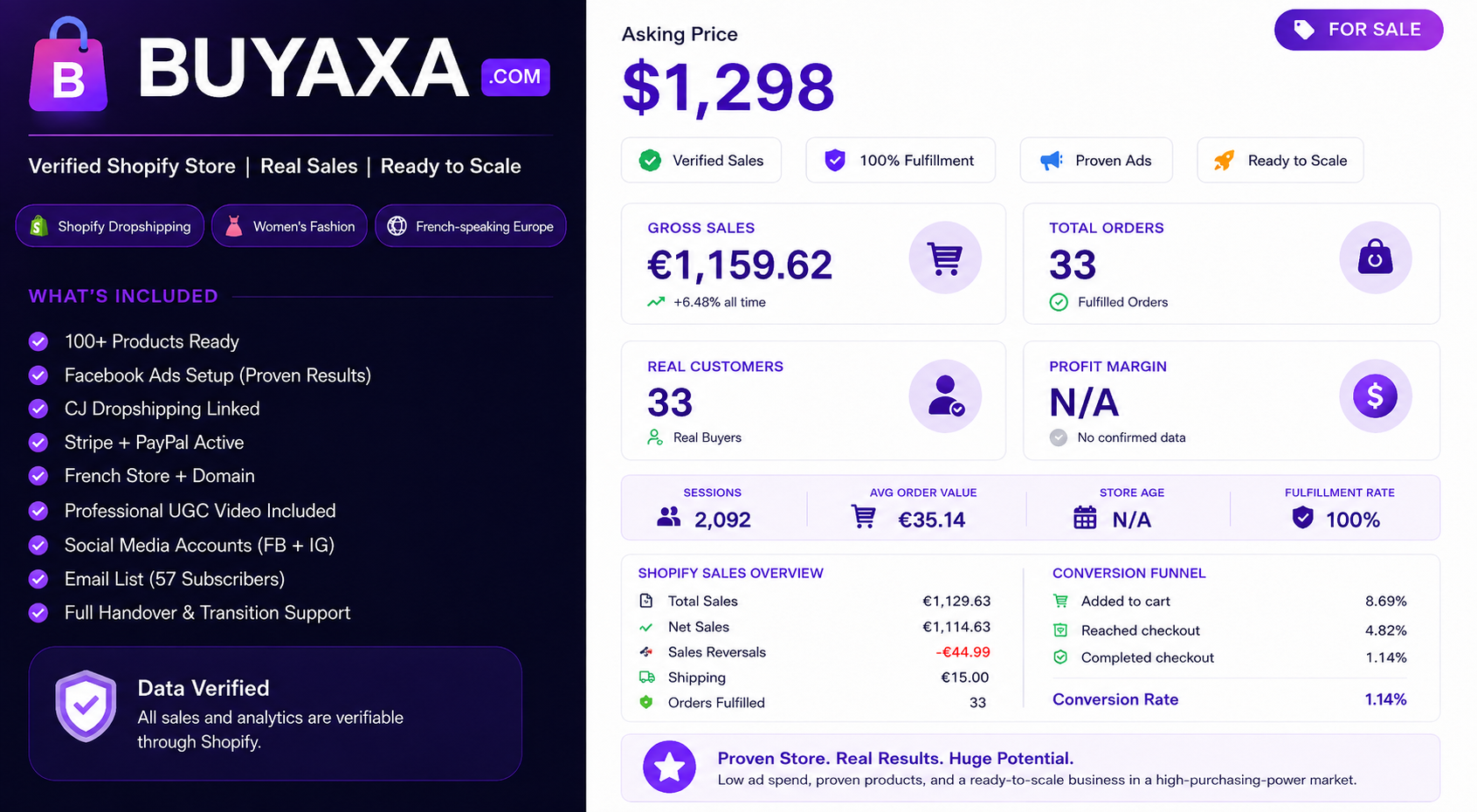Select the Verified Sales badge

pyautogui.click(x=701, y=161)
